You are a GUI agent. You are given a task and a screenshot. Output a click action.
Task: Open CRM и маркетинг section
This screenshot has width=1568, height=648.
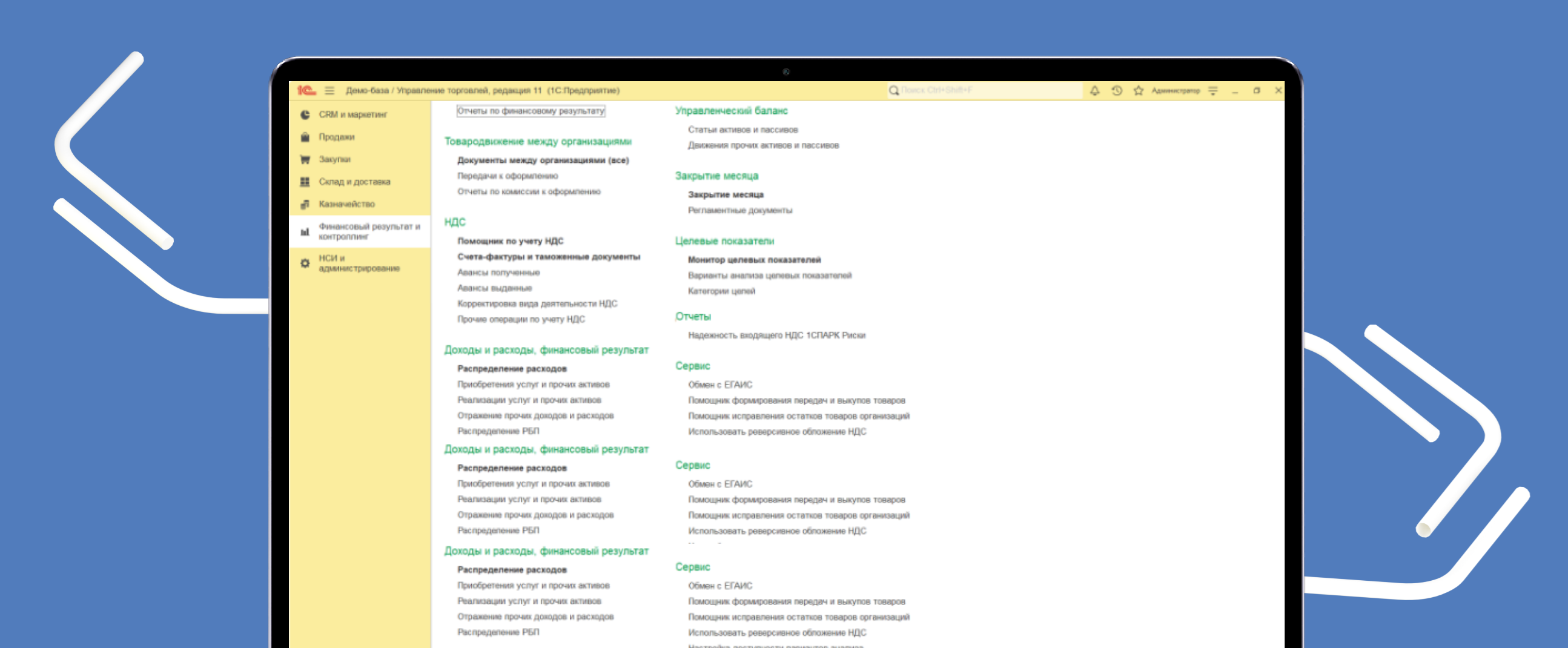(x=352, y=114)
